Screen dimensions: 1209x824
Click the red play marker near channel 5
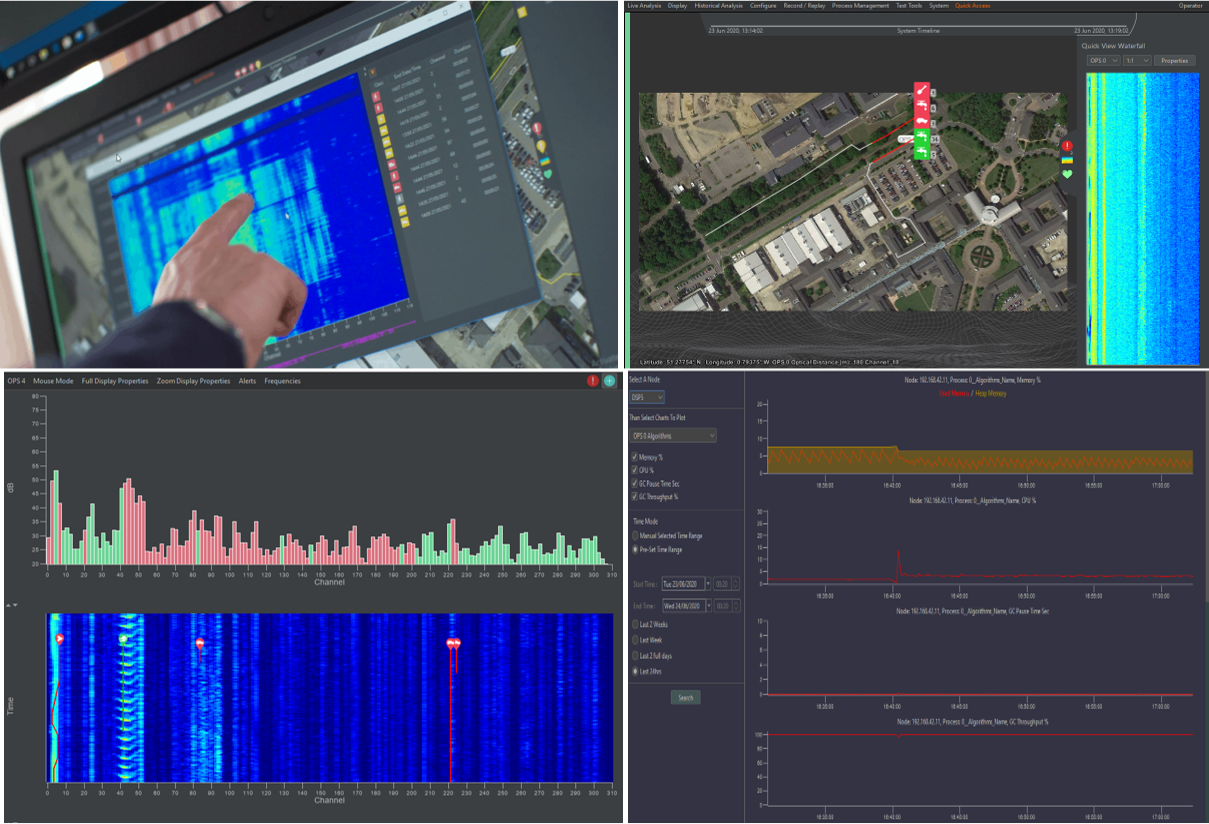[x=60, y=638]
